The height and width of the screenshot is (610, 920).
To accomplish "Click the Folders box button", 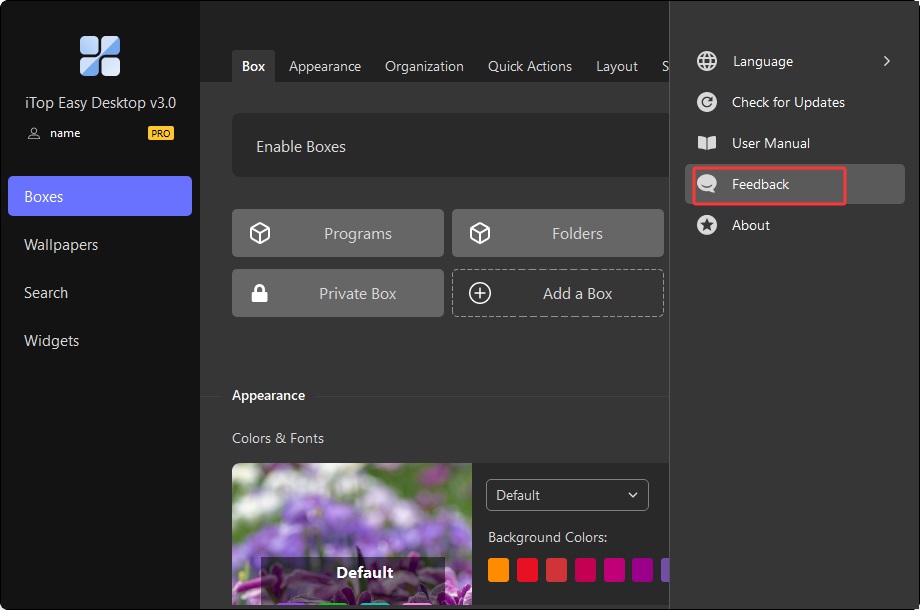I will (558, 233).
